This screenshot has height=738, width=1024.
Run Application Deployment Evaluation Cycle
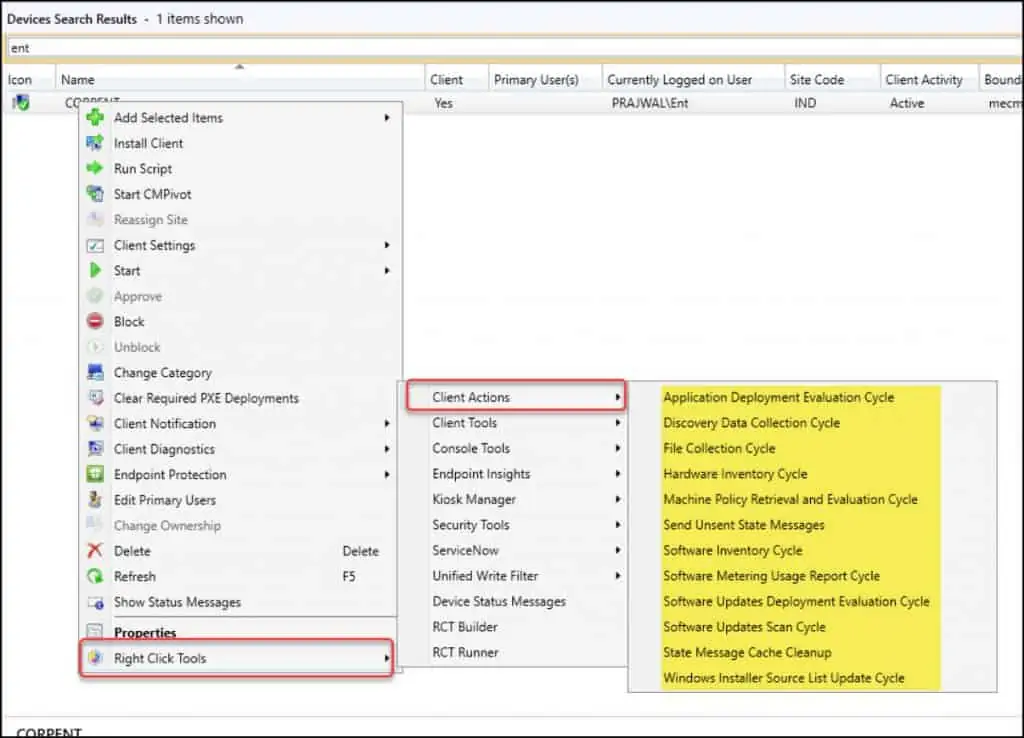coord(778,397)
